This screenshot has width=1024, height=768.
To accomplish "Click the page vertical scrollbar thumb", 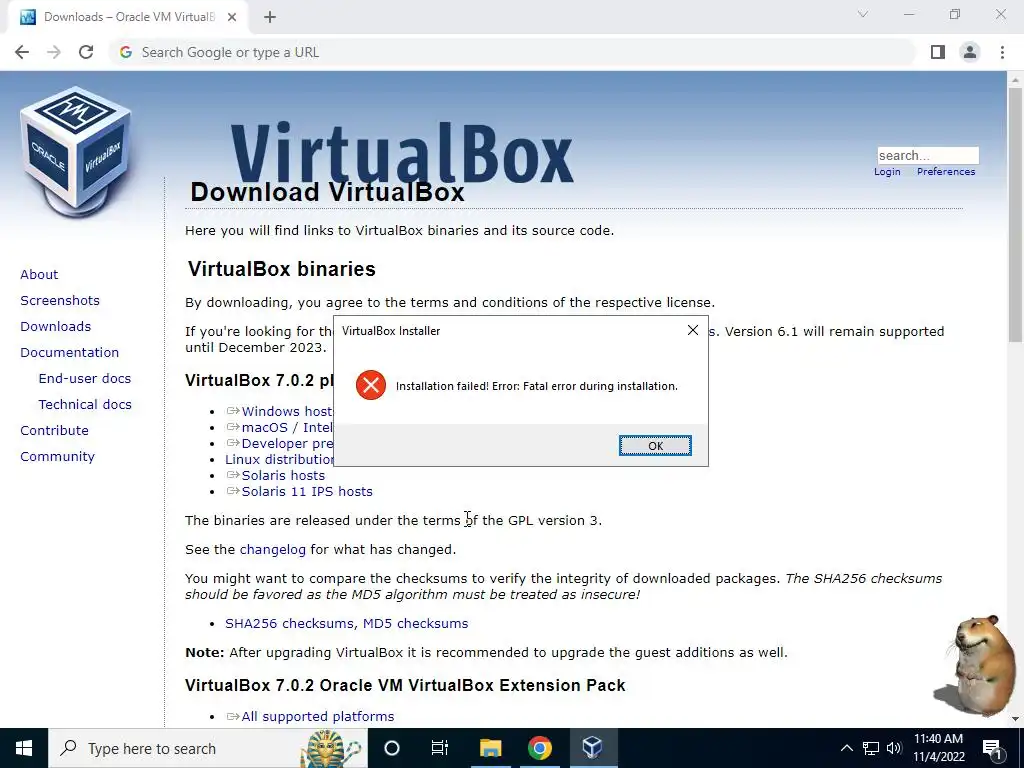I will (x=1015, y=216).
